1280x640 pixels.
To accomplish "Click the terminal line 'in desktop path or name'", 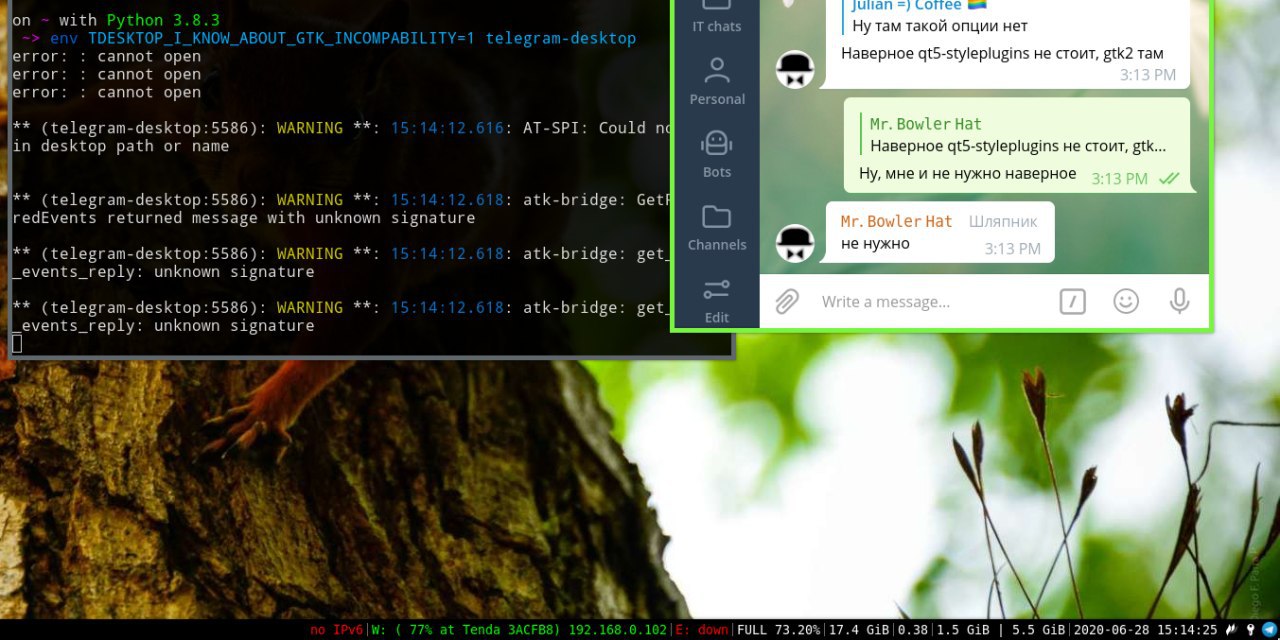I will (x=121, y=146).
